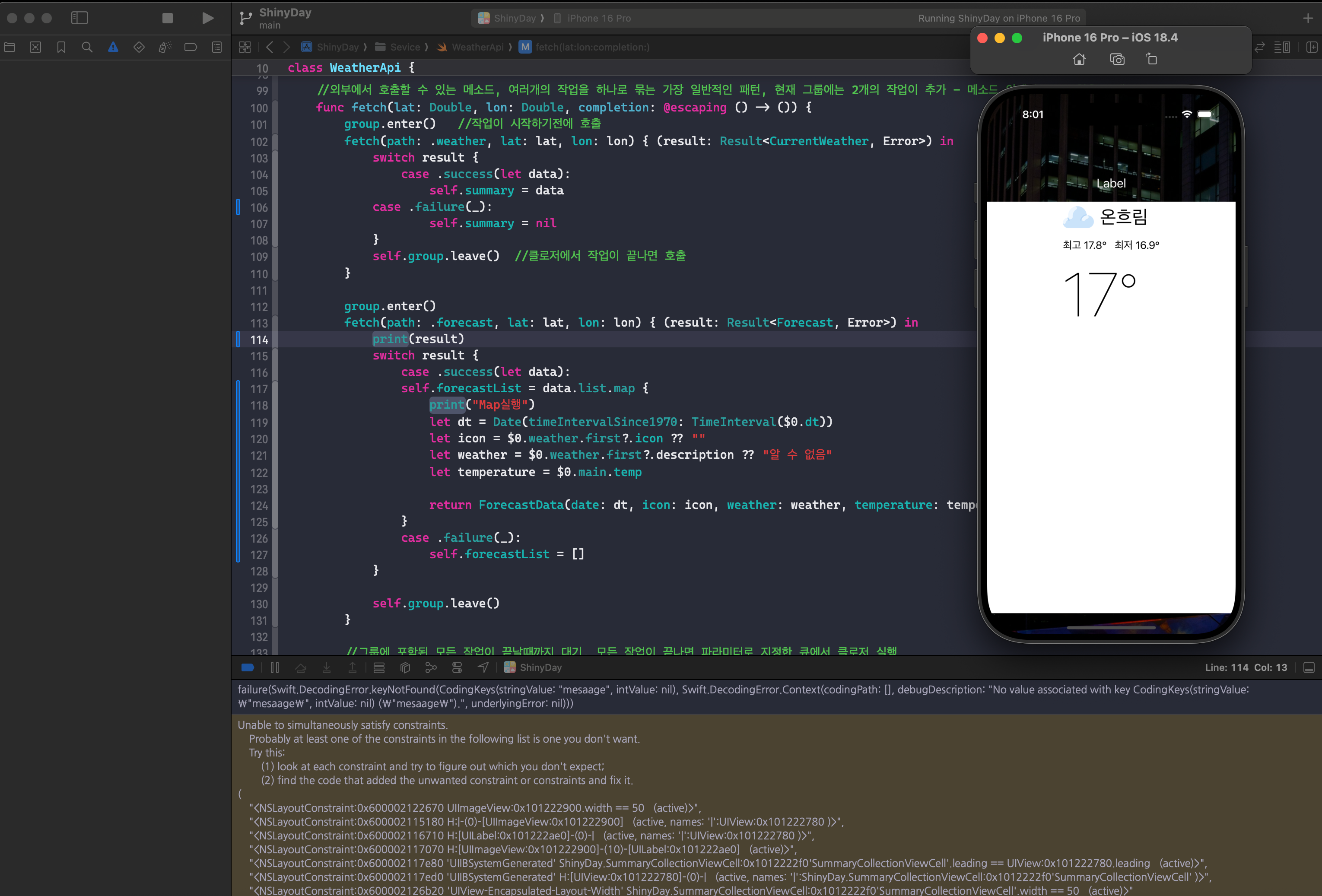Image resolution: width=1322 pixels, height=896 pixels.
Task: Click print(result) on line 114
Action: click(x=418, y=339)
